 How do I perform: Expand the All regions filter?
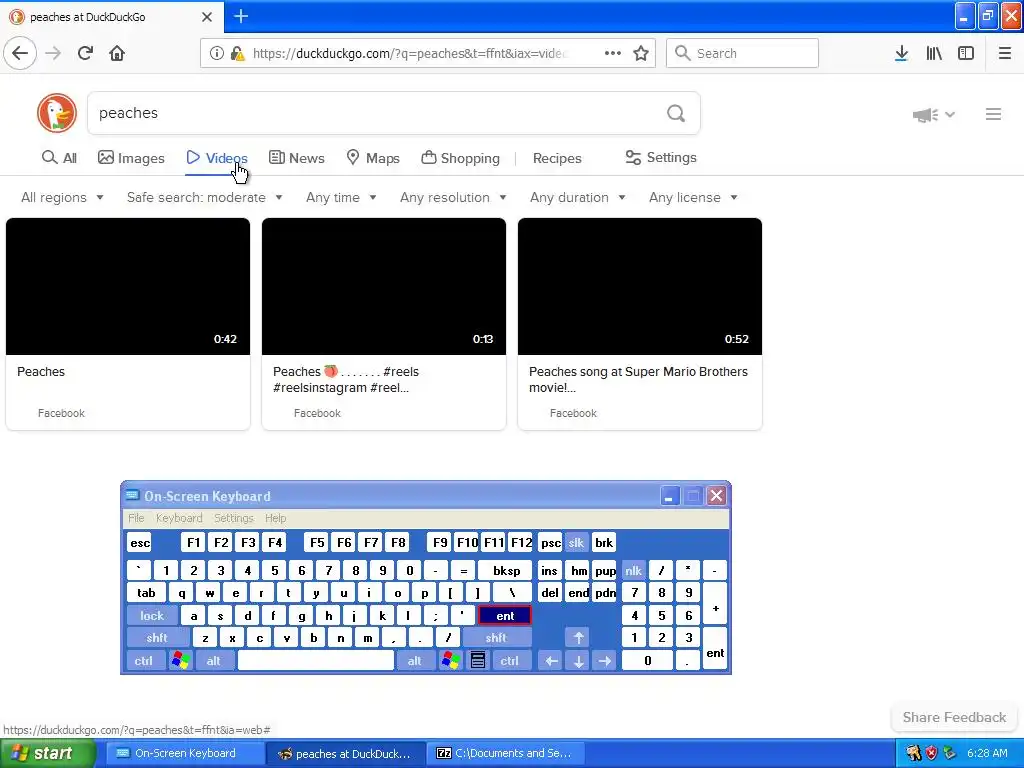coord(62,197)
